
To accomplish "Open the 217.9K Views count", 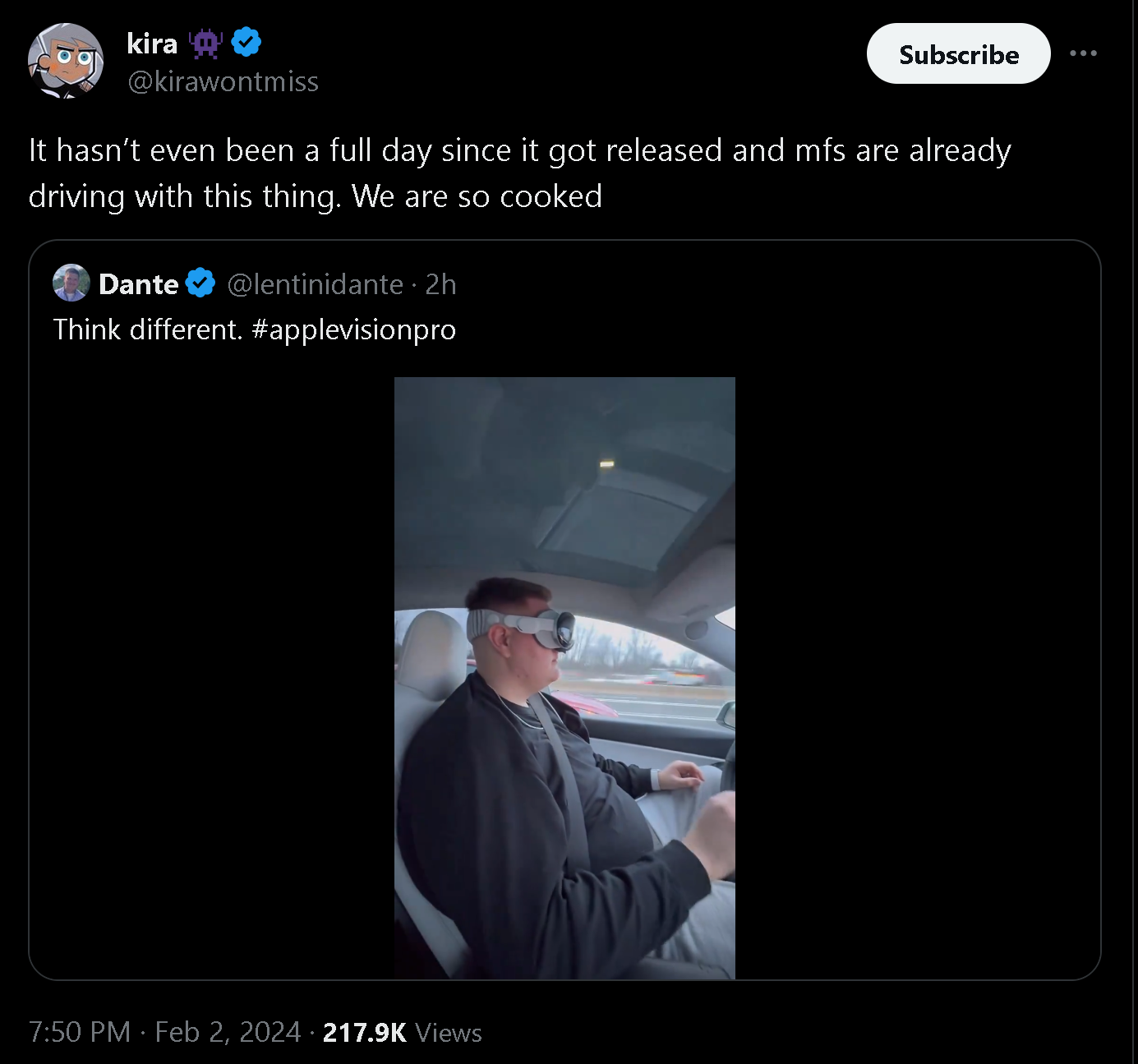I will pos(402,1032).
